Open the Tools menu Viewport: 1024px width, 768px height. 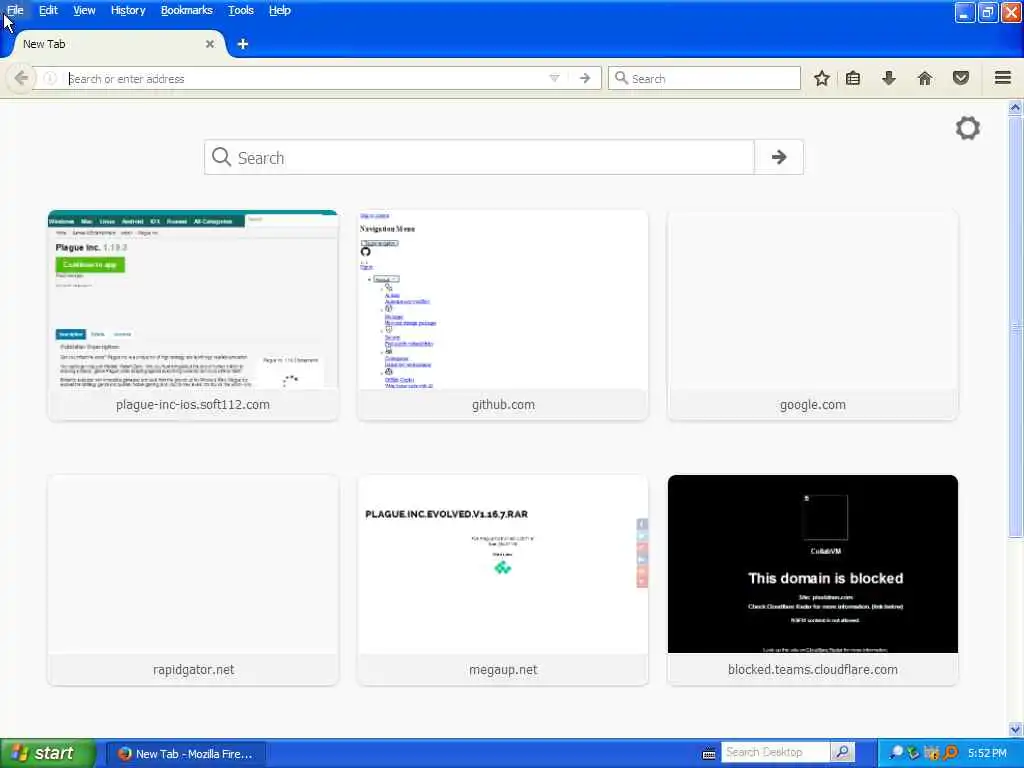[x=241, y=10]
